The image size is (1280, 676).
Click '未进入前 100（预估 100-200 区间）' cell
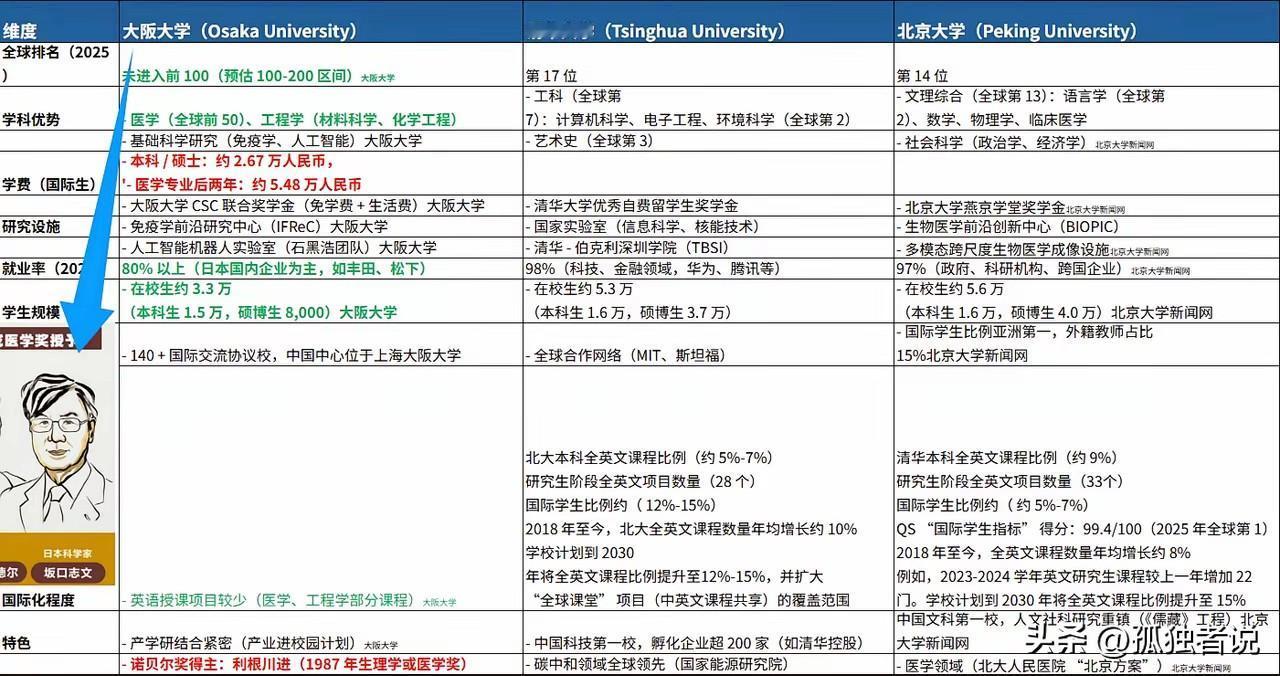[238, 76]
